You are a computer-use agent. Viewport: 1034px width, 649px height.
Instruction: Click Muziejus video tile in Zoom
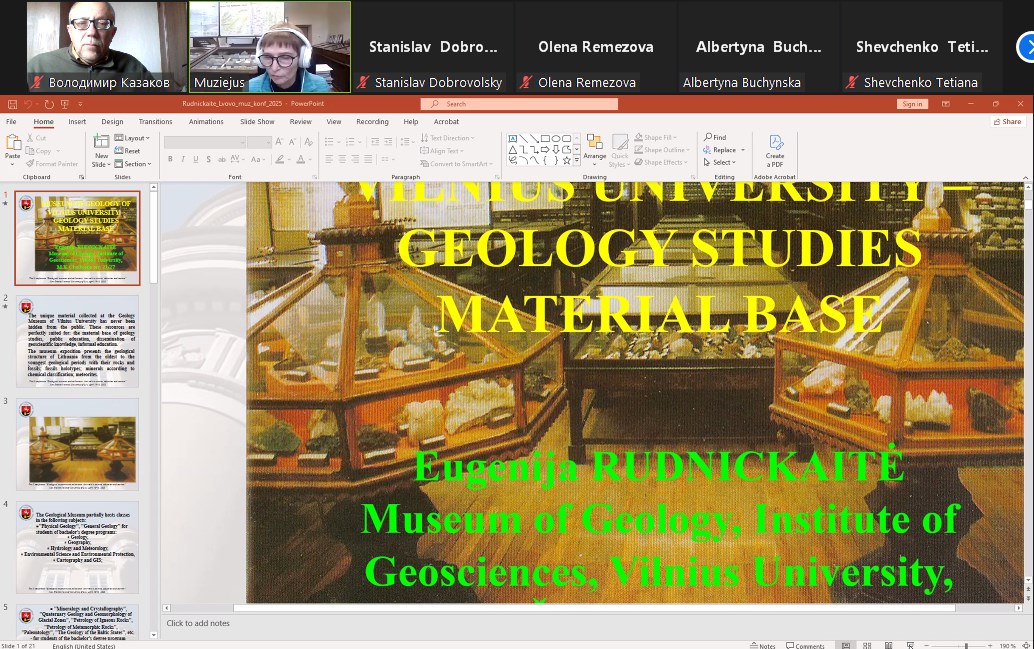pyautogui.click(x=270, y=47)
